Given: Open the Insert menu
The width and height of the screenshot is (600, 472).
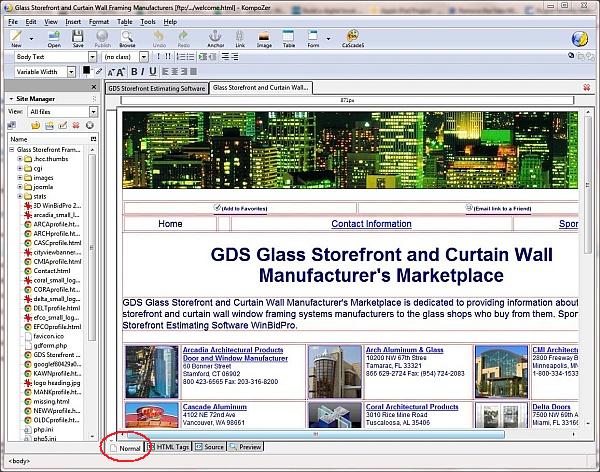Looking at the screenshot, I should pos(73,22).
